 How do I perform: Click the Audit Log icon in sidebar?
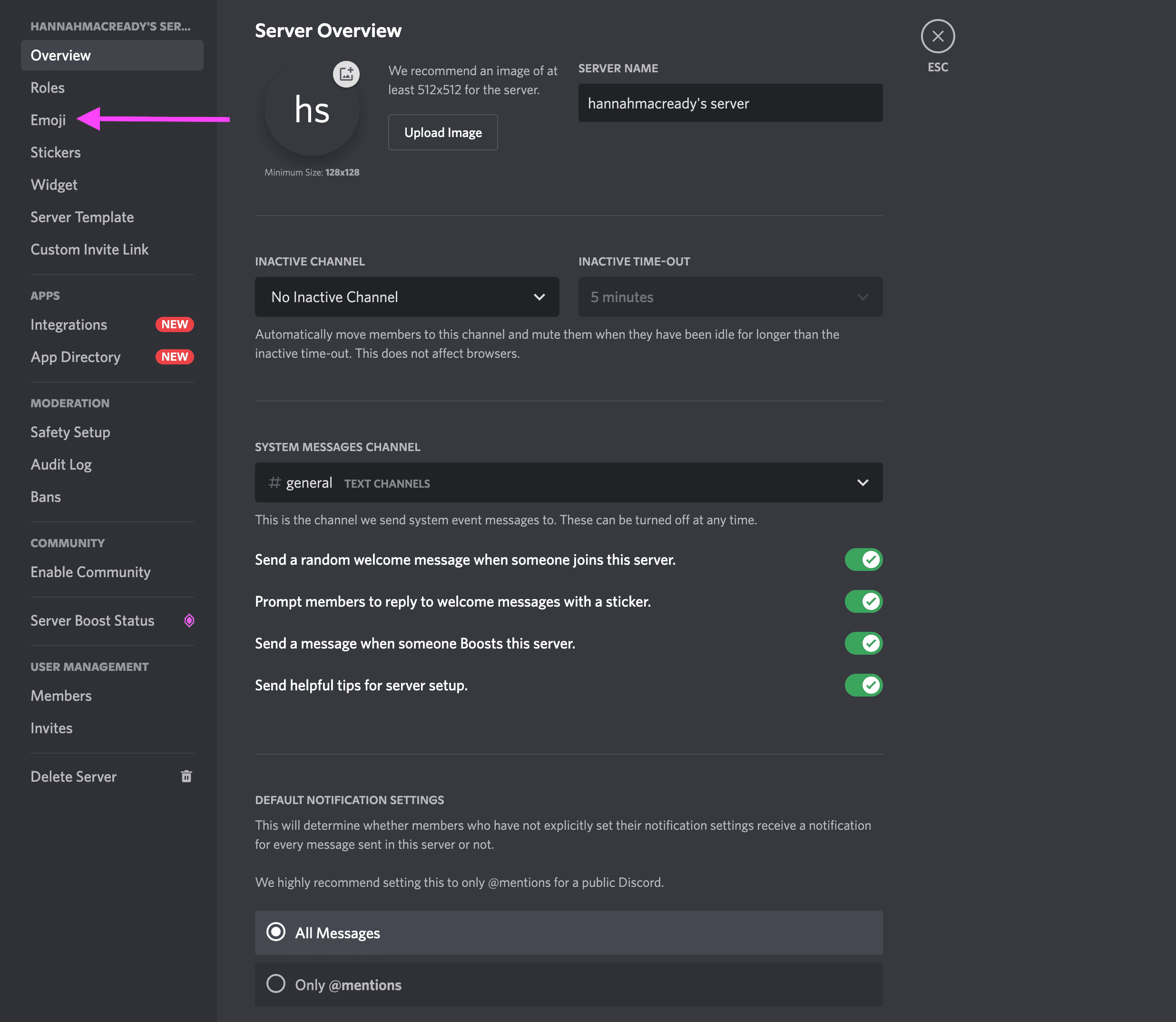pyautogui.click(x=61, y=464)
